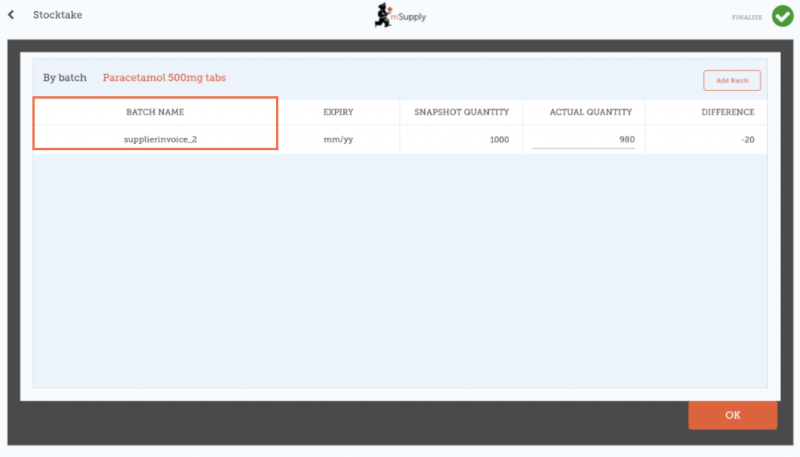Click the difference value -20
The image size is (800, 457).
coord(747,139)
